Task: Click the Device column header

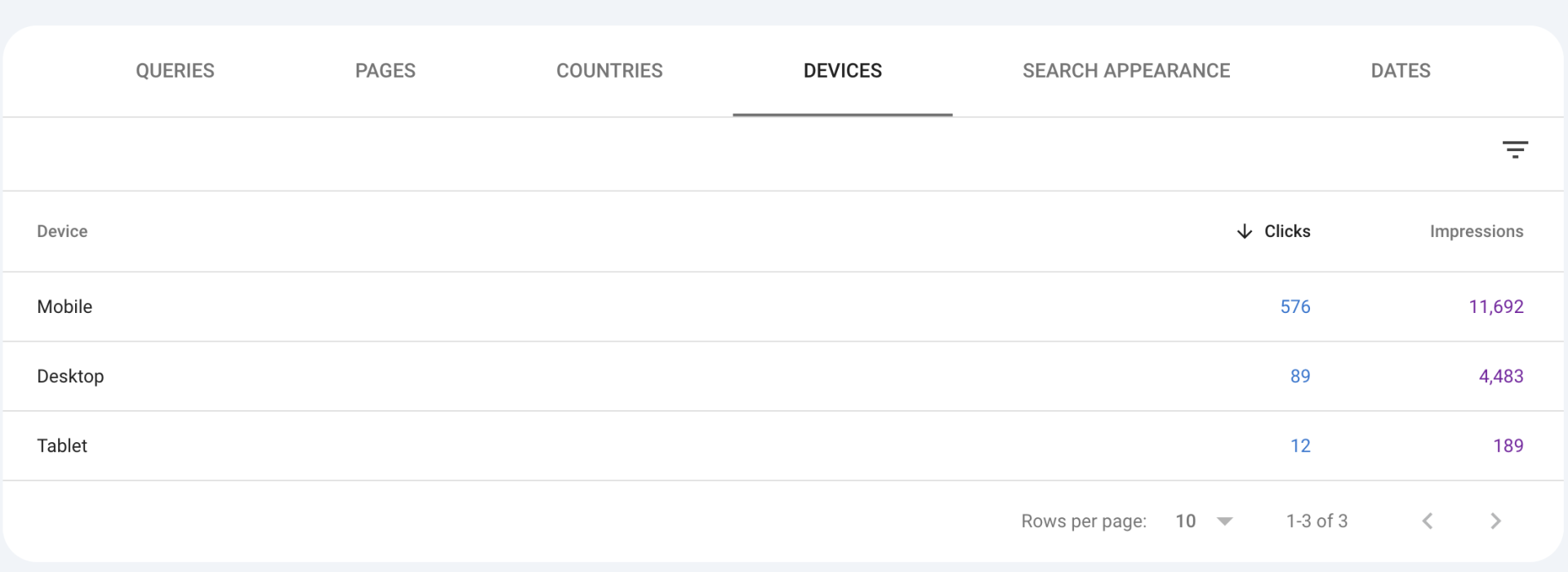Action: tap(62, 231)
